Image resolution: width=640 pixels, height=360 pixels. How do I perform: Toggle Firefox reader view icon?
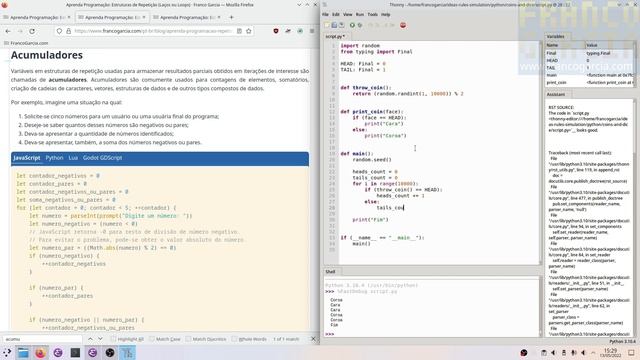click(x=239, y=31)
